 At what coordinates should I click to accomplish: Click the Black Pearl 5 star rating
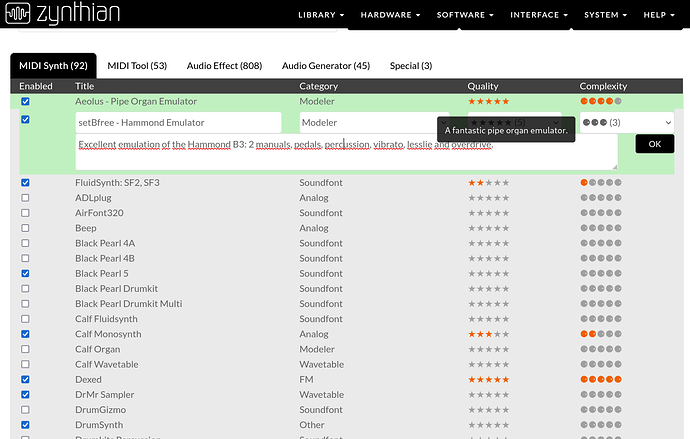(488, 274)
